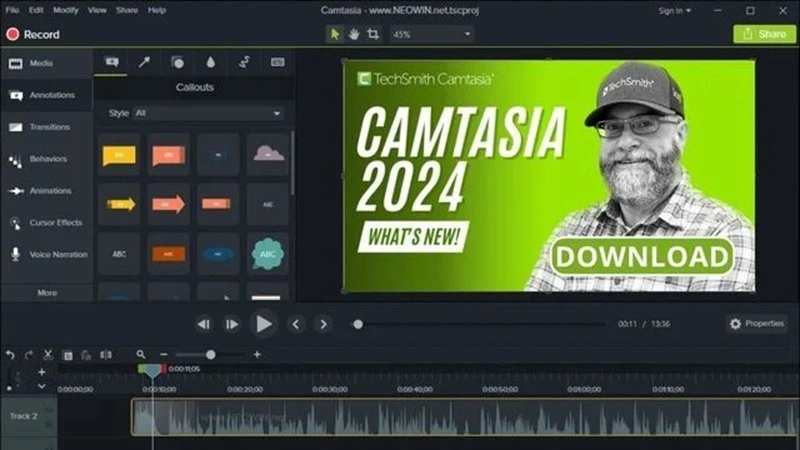The image size is (800, 450).
Task: Activate the Pan hand tool
Action: 354,34
